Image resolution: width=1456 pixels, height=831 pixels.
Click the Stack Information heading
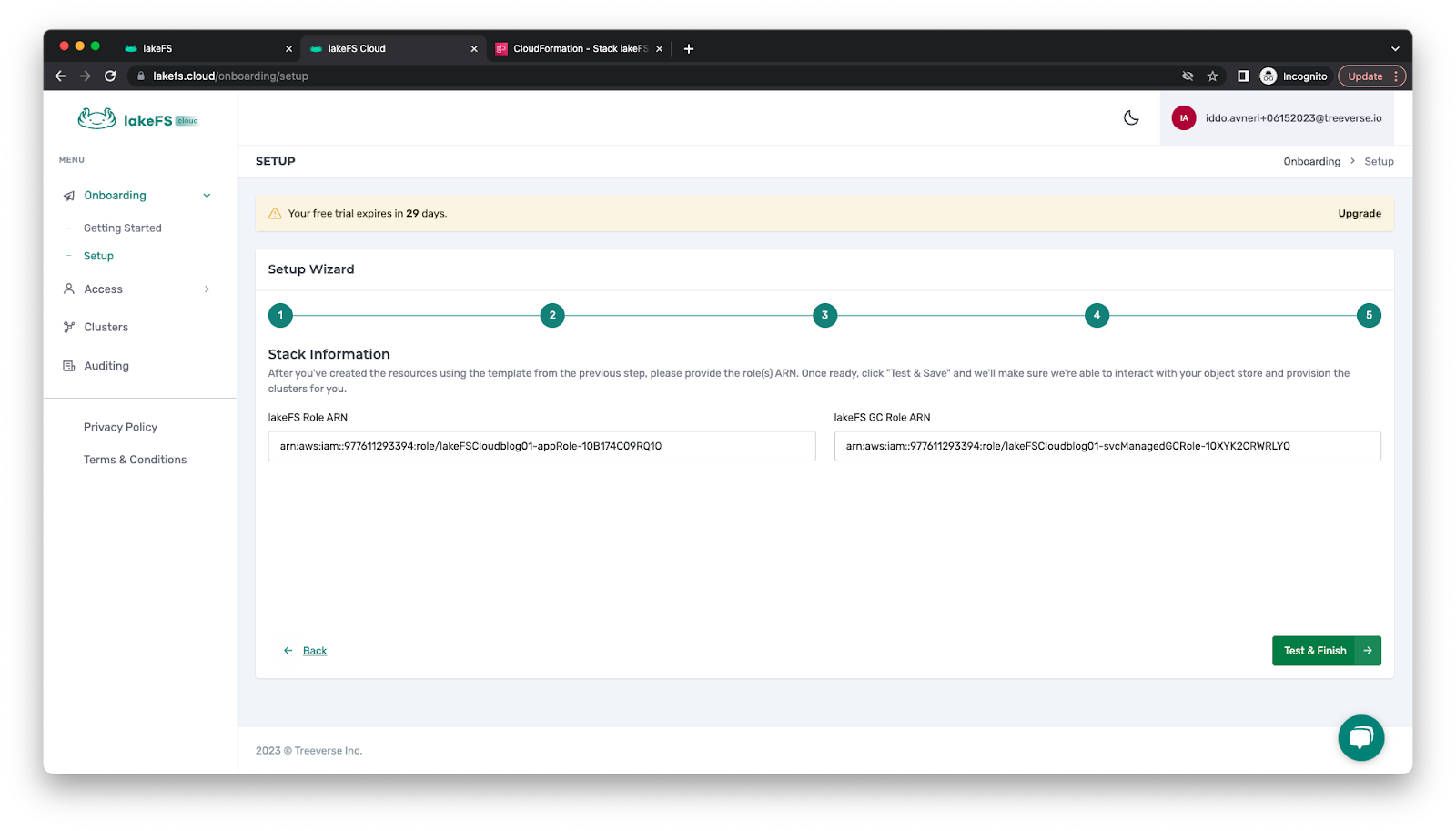click(329, 354)
